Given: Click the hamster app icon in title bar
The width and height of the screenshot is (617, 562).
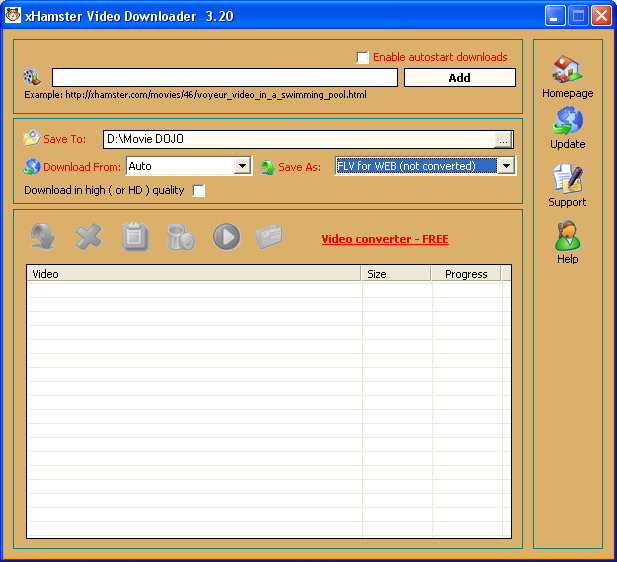Looking at the screenshot, I should tap(13, 15).
